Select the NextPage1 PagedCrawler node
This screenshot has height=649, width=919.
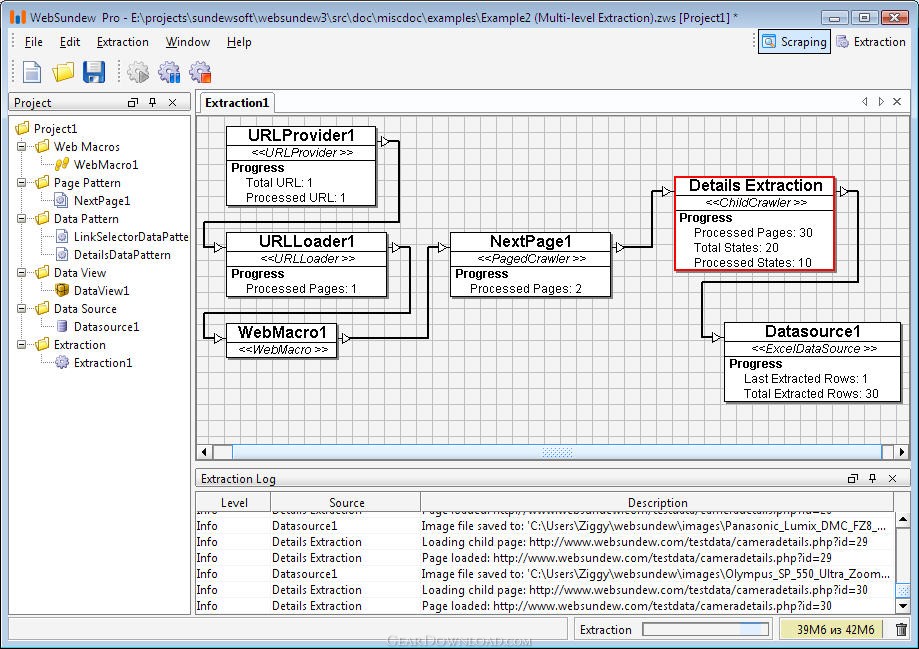point(530,264)
